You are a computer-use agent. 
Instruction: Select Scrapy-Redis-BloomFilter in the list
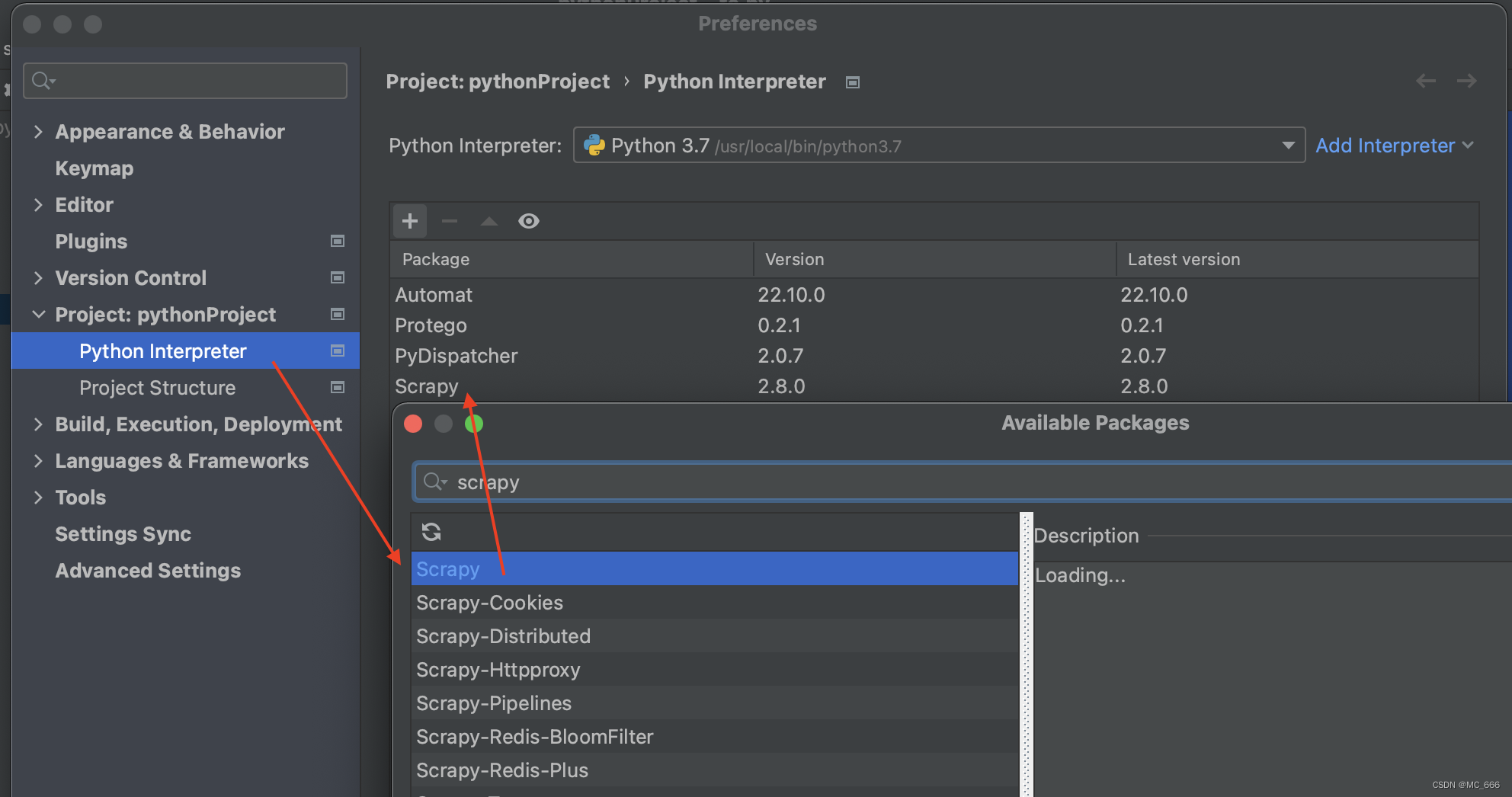coord(715,737)
